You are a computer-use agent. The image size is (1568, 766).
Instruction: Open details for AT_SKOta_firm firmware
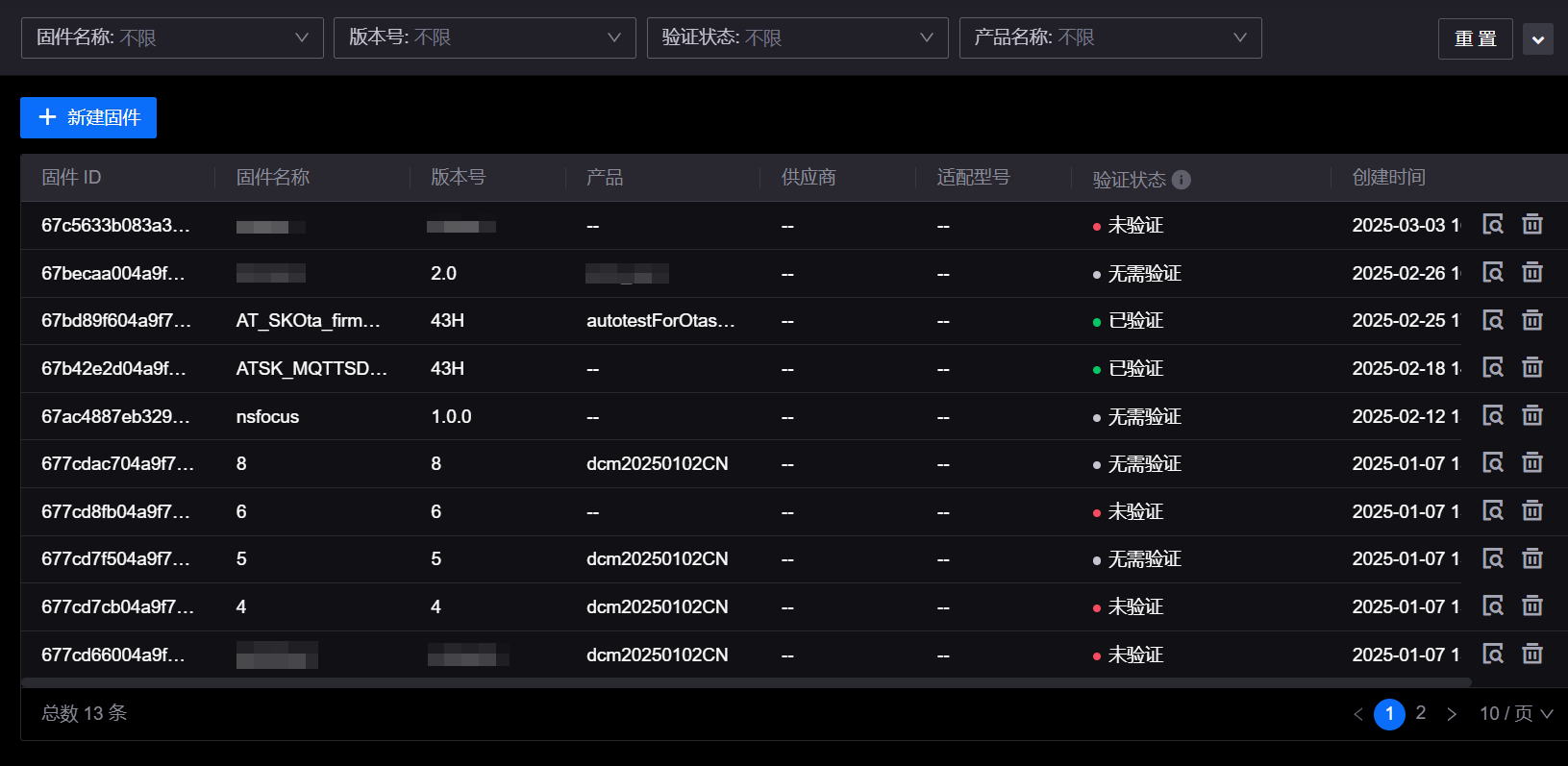tap(1492, 320)
